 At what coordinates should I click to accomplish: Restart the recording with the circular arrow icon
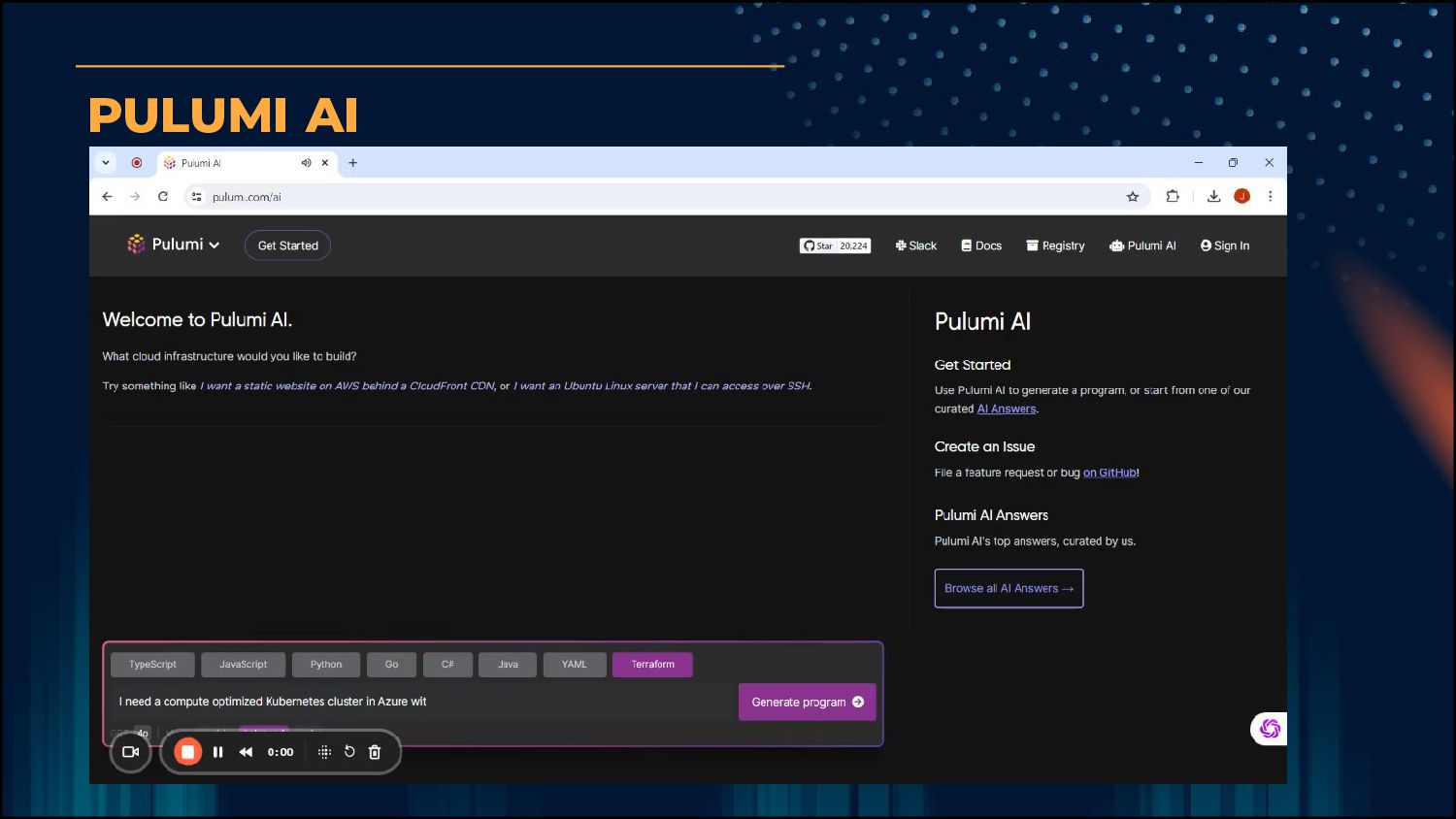click(349, 752)
